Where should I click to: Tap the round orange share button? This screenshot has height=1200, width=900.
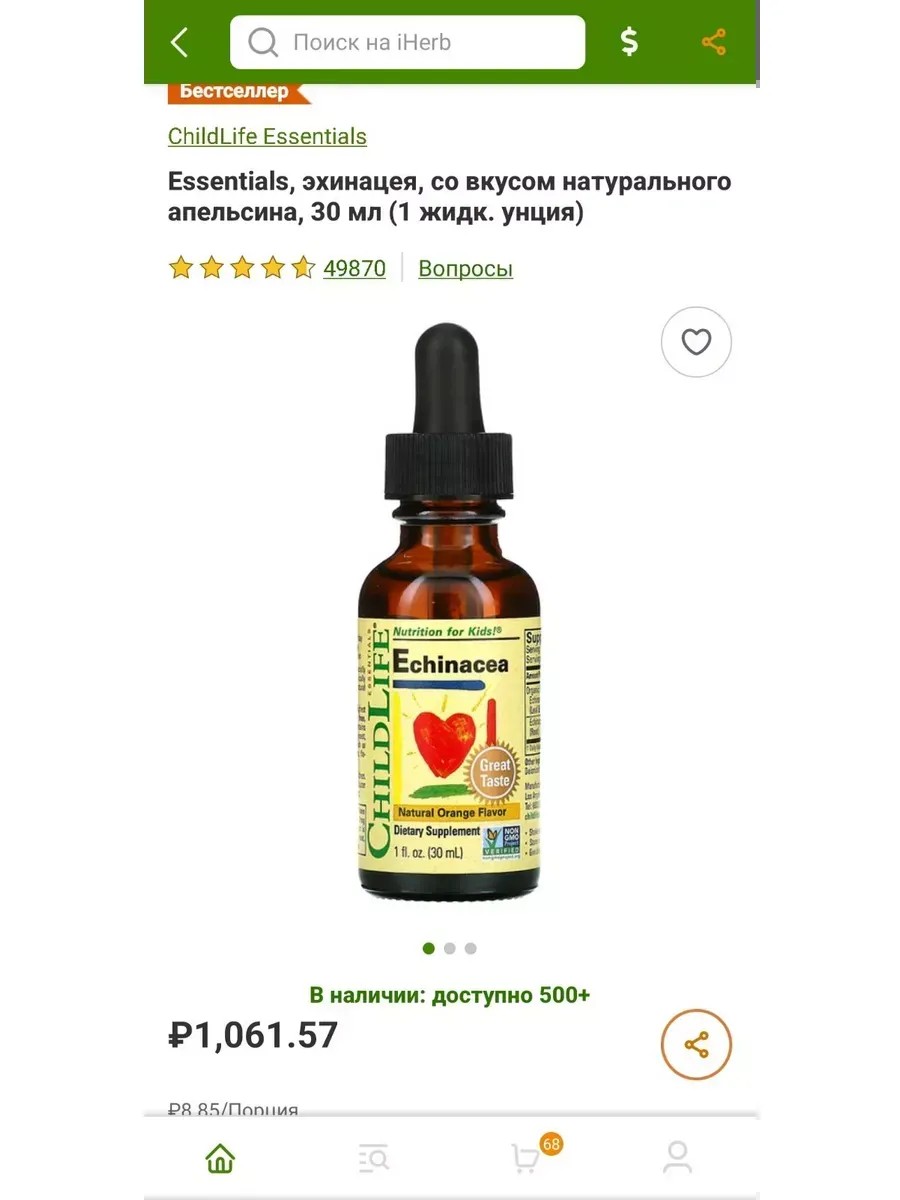pos(697,1045)
